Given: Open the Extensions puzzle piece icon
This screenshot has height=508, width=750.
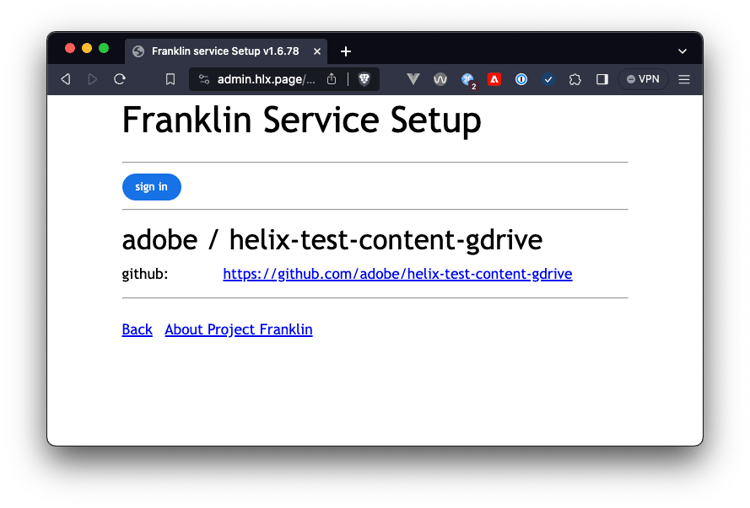Looking at the screenshot, I should coord(575,79).
